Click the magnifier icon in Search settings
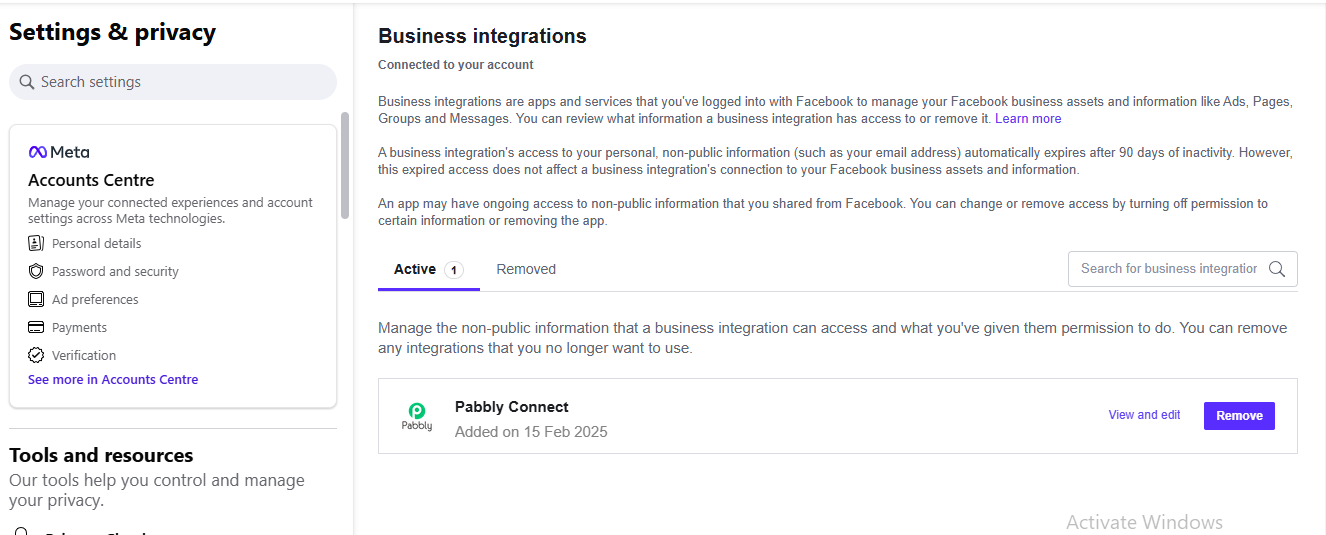The width and height of the screenshot is (1326, 535). [27, 82]
